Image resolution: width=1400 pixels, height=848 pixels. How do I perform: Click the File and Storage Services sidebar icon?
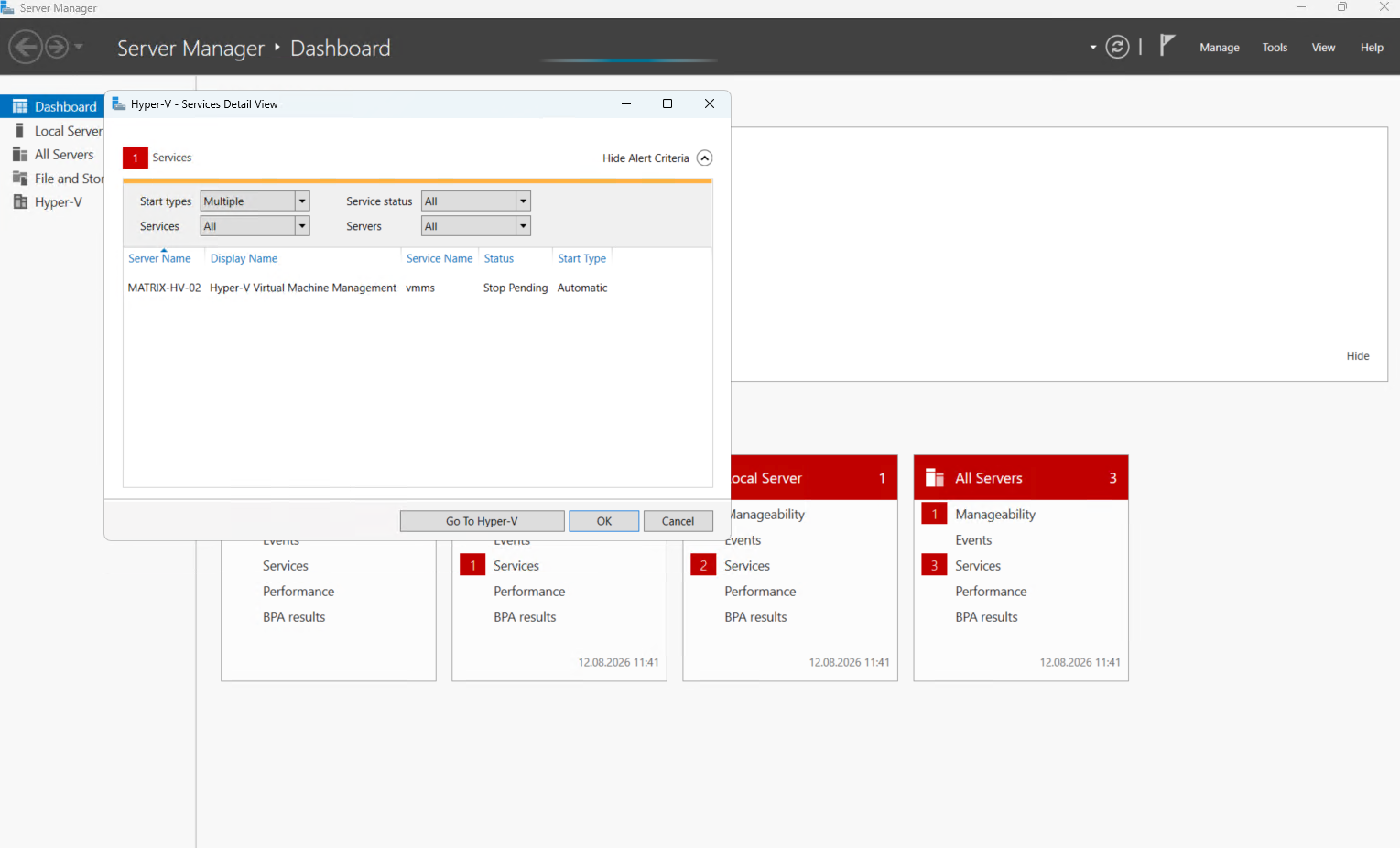pyautogui.click(x=20, y=178)
